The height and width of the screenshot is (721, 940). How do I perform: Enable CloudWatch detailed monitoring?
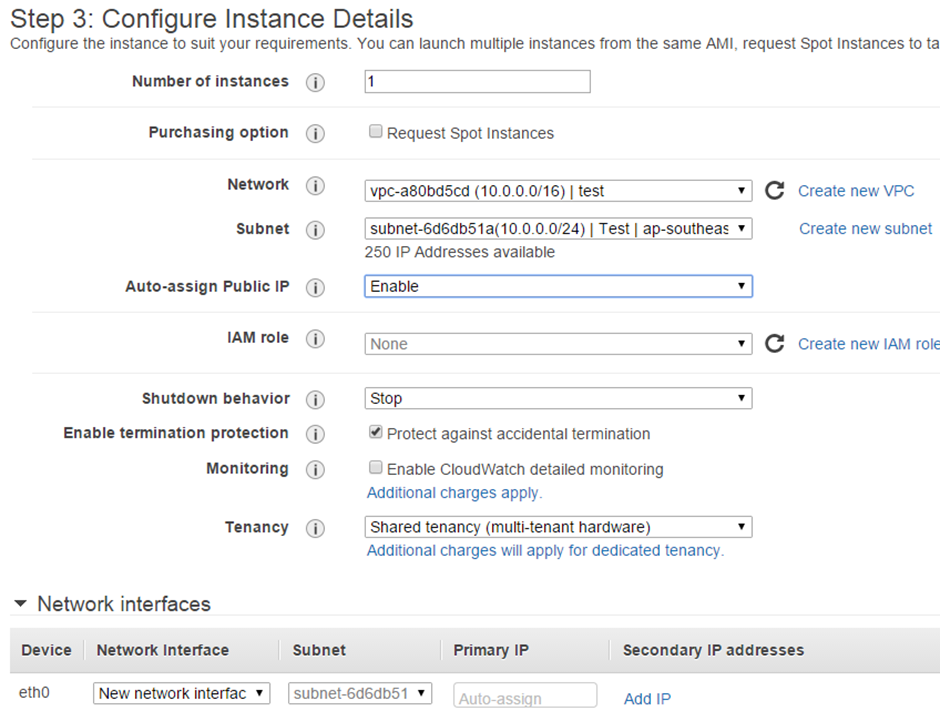(x=375, y=468)
